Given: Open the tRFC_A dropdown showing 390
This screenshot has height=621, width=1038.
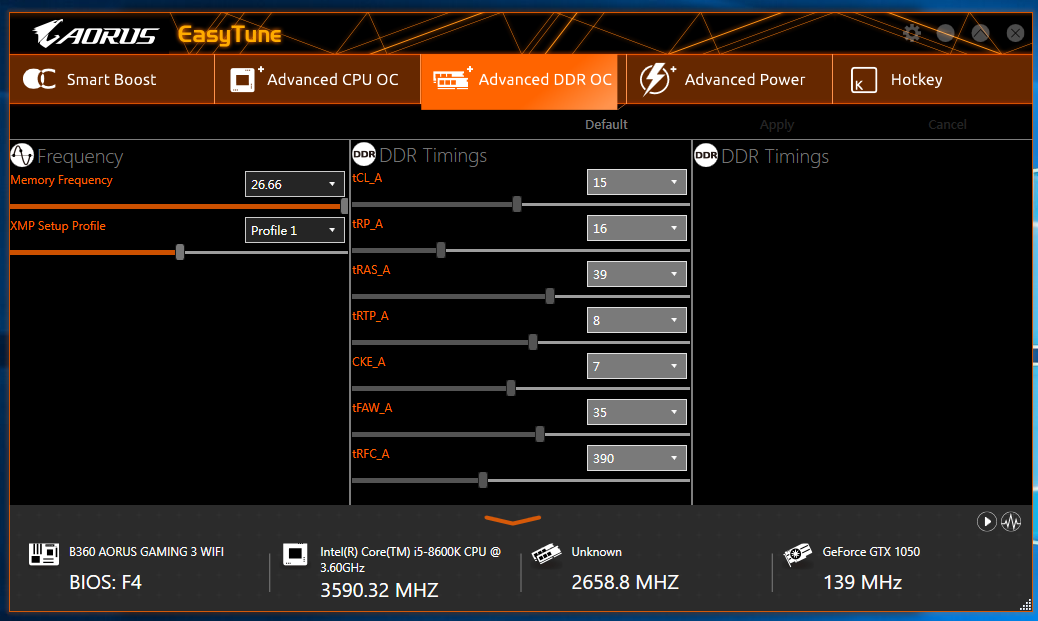Looking at the screenshot, I should [636, 458].
